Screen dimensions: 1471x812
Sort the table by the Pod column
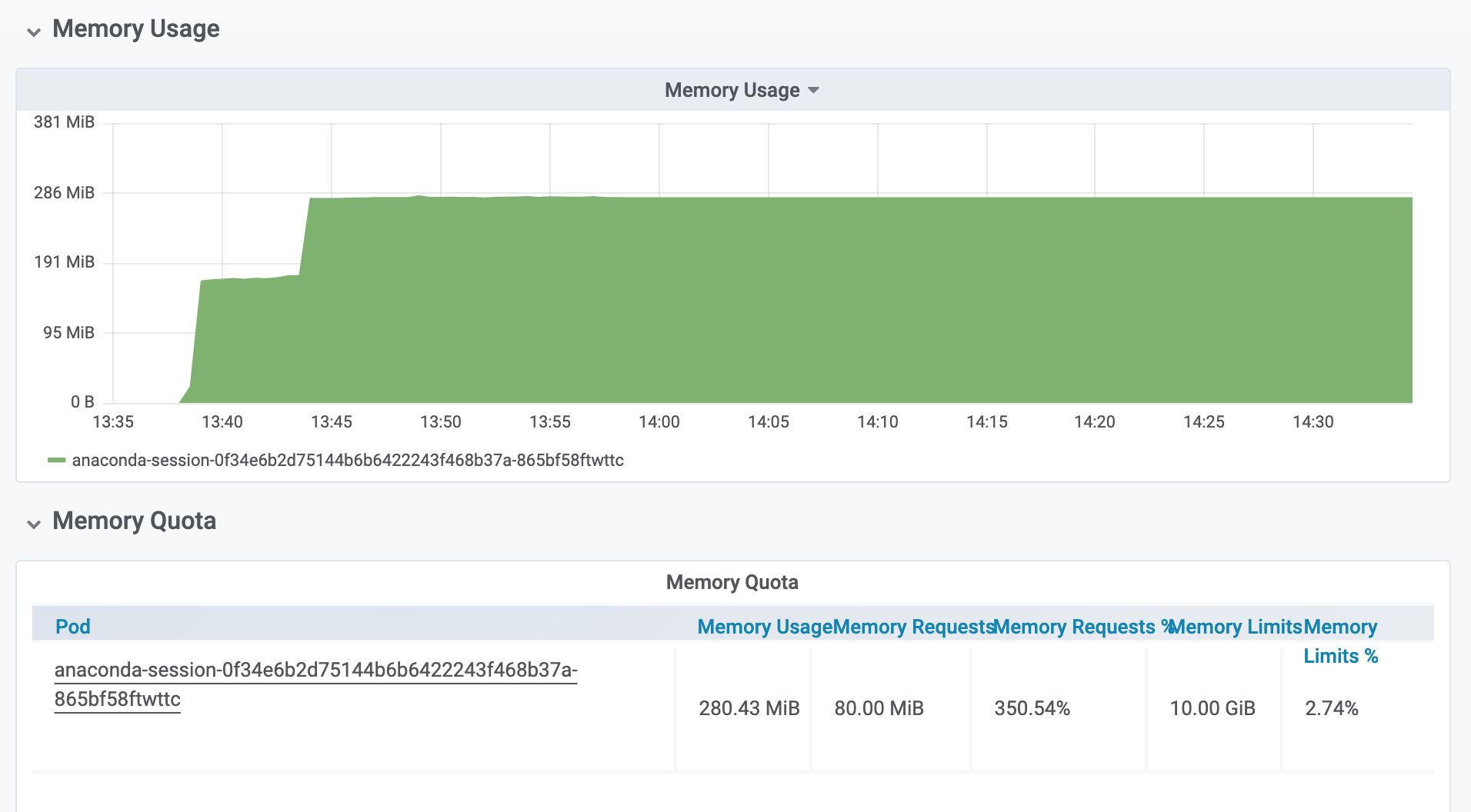tap(72, 627)
